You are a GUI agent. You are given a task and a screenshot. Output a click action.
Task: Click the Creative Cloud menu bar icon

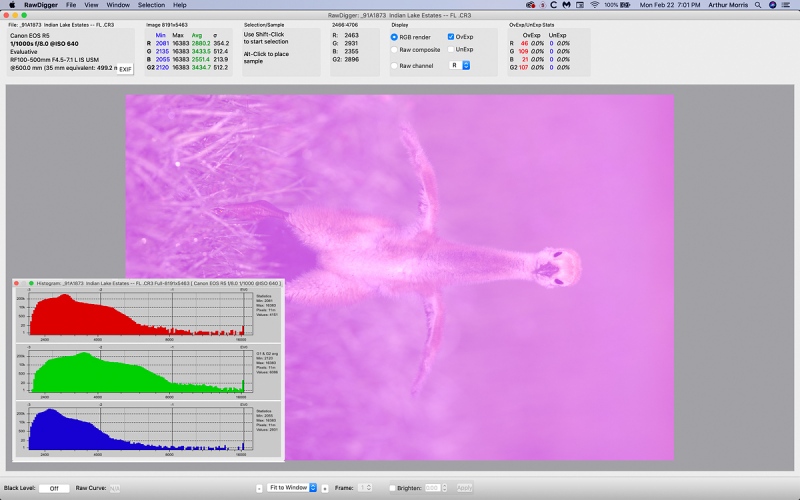coord(531,5)
